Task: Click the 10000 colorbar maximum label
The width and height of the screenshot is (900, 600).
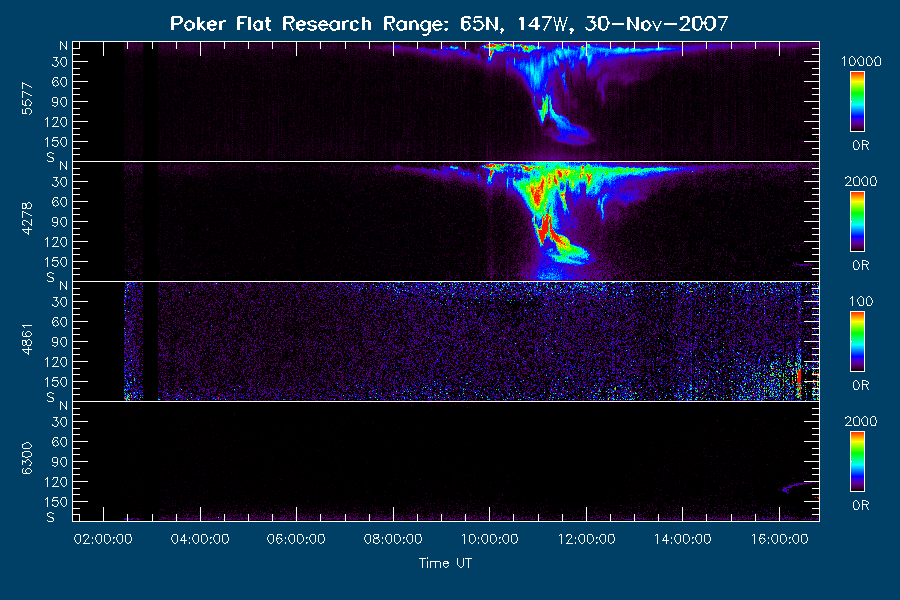Action: pos(861,61)
